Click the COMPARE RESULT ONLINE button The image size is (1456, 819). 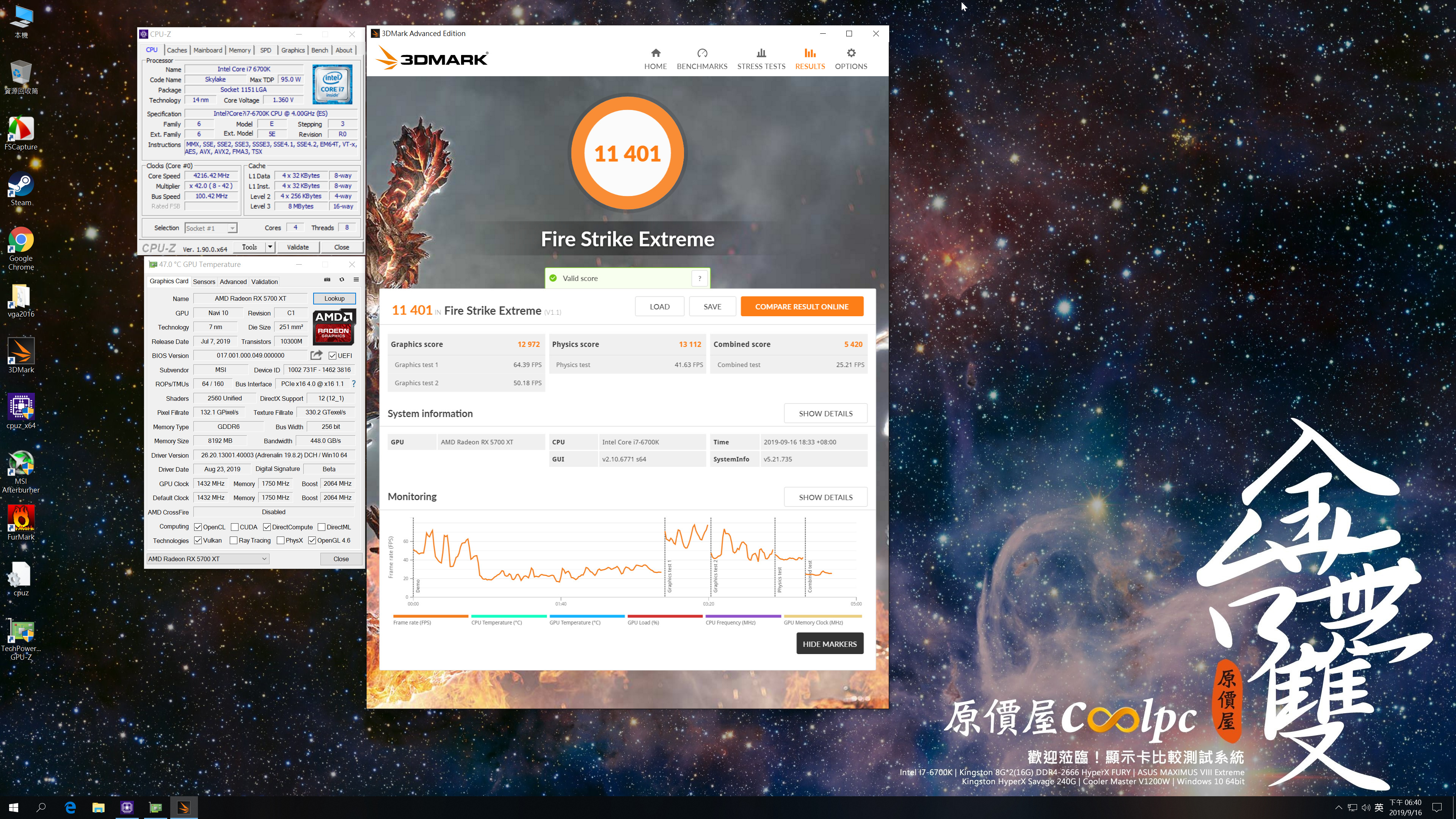[802, 306]
